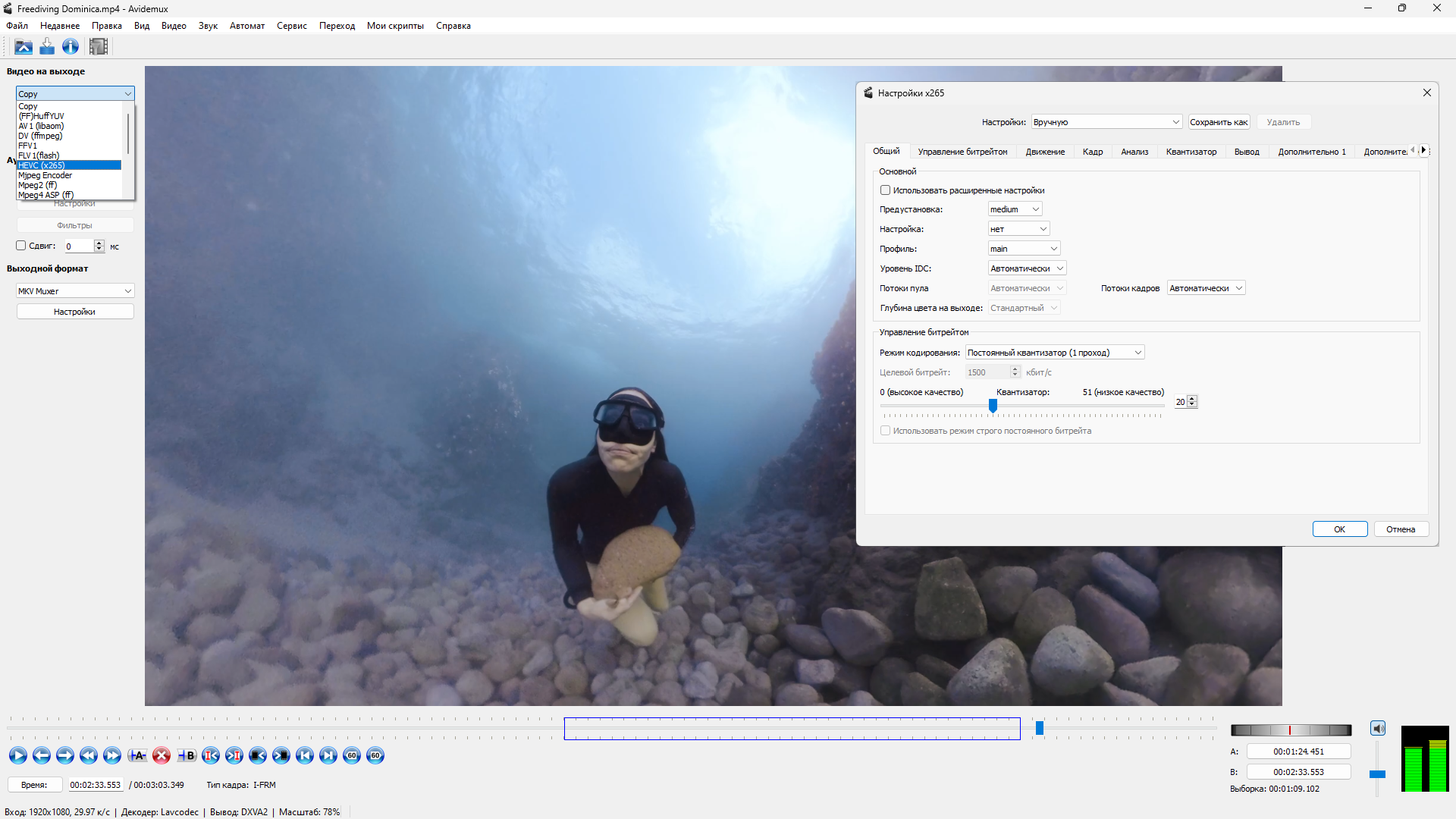Step to previous frame with left arrow
Image resolution: width=1456 pixels, height=819 pixels.
(x=42, y=755)
